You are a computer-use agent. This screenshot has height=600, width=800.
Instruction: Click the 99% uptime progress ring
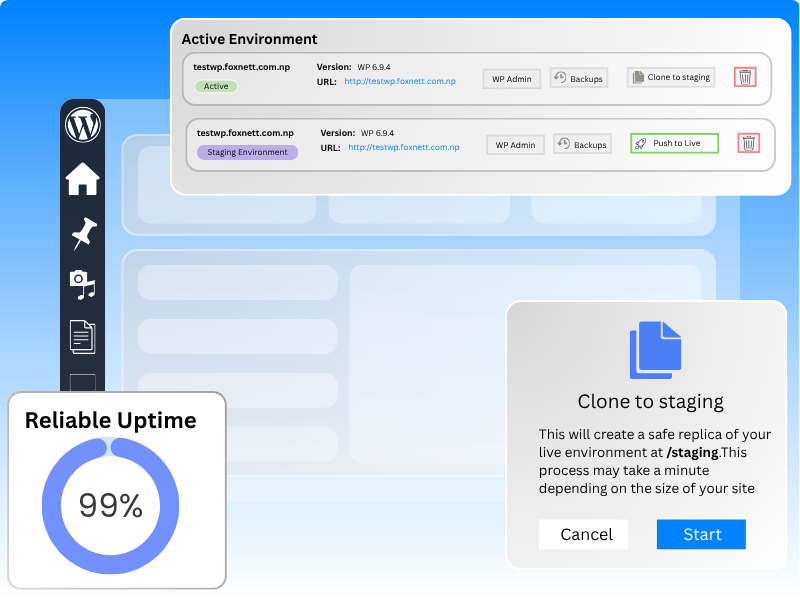click(x=110, y=505)
